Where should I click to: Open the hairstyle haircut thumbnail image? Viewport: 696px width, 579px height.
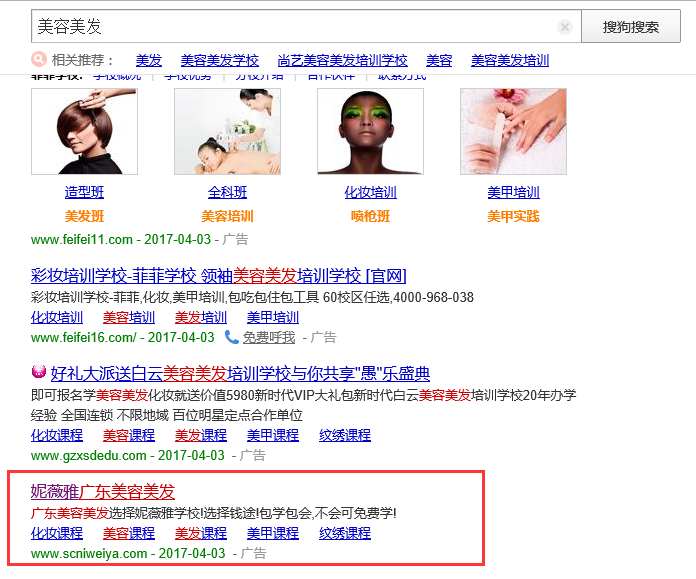click(84, 131)
